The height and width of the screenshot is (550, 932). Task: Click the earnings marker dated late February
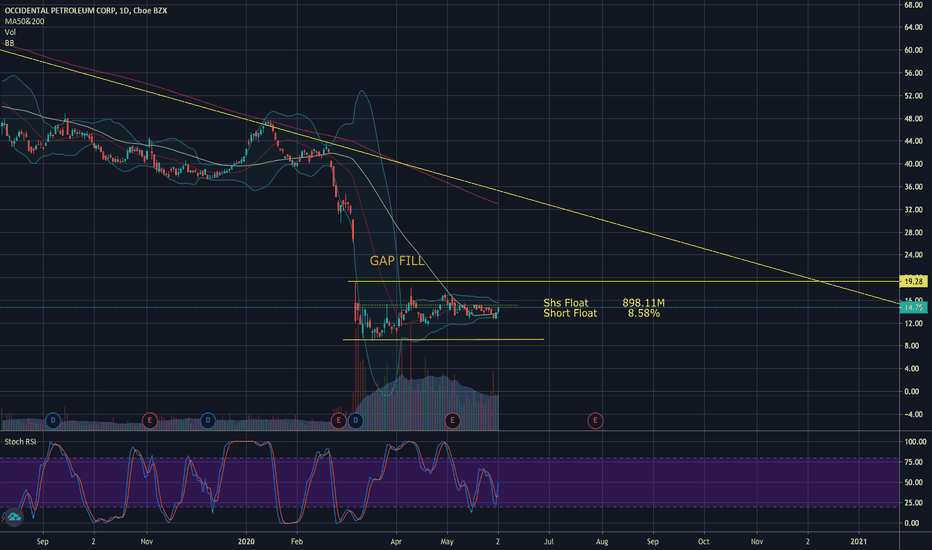point(338,420)
